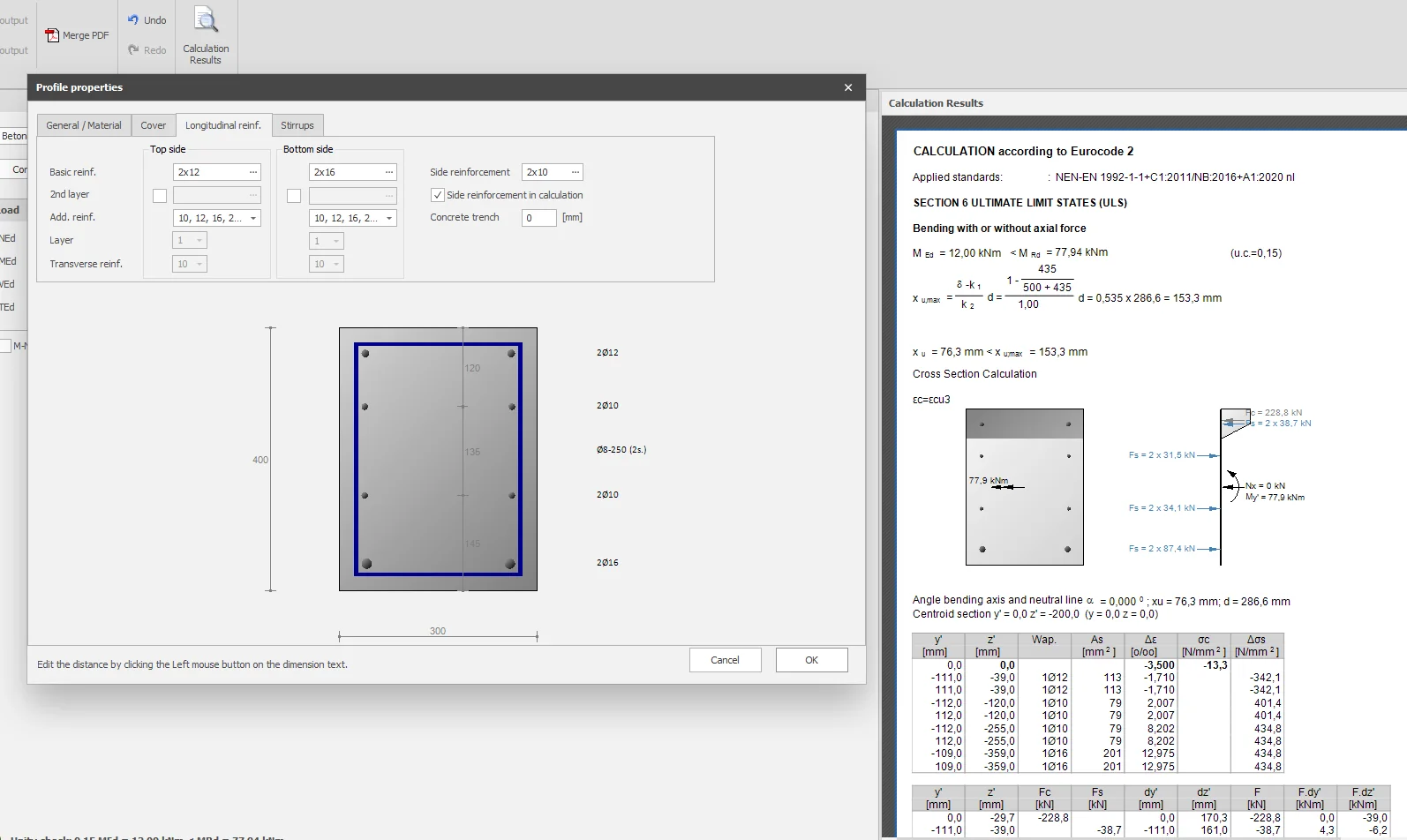This screenshot has height=840, width=1407.
Task: Open the top-side Transverse reinf. dropdown
Action: pos(190,264)
